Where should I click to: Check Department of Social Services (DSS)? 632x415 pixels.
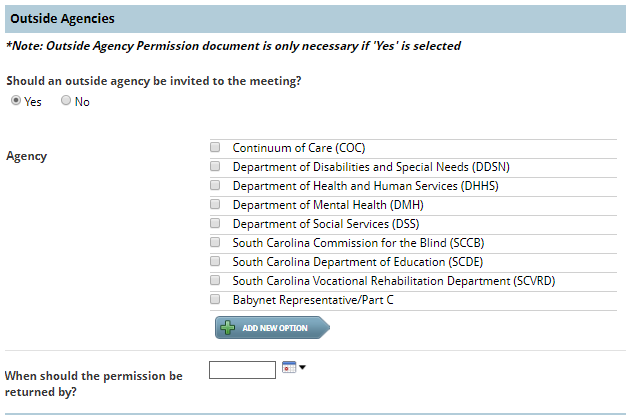click(215, 223)
